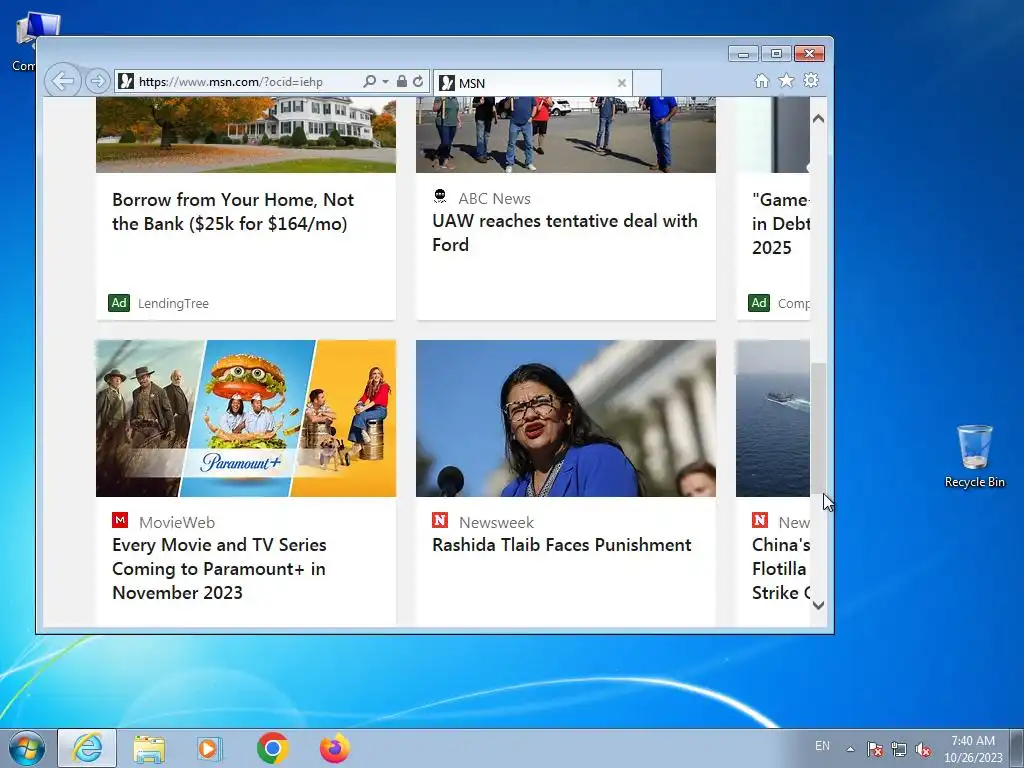Open Action Center flag icon
1024x768 pixels.
click(874, 749)
